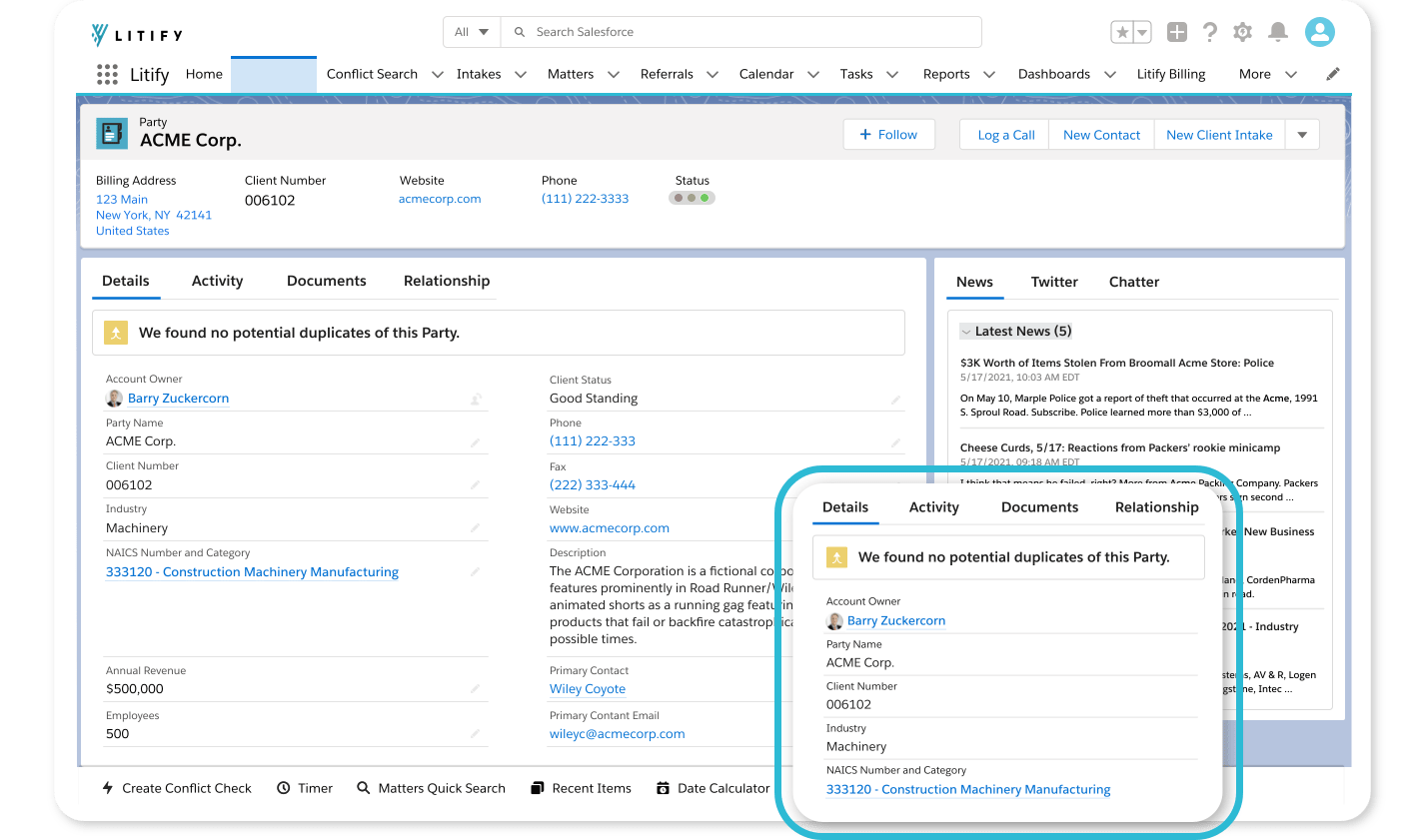Open the Dashboards navigation item

[x=1054, y=74]
